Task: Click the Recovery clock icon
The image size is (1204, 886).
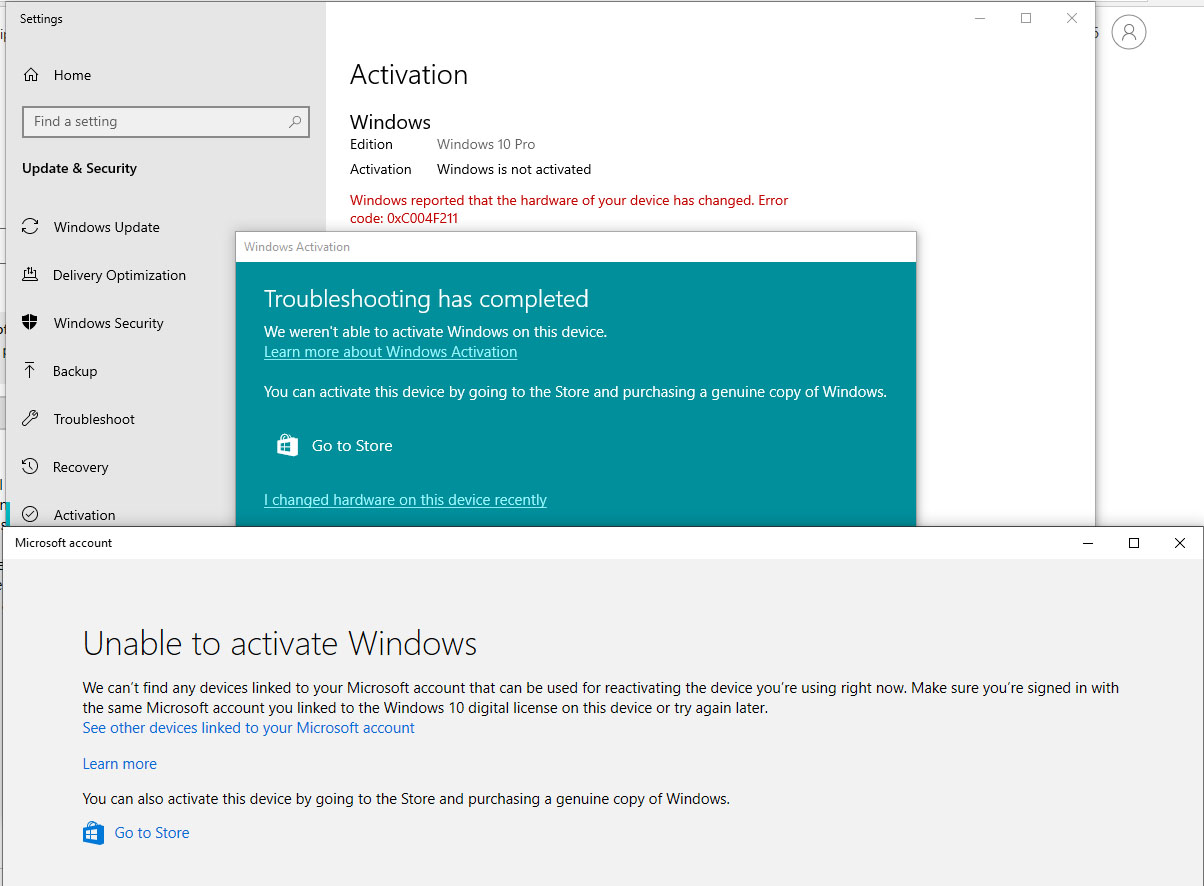Action: coord(31,467)
